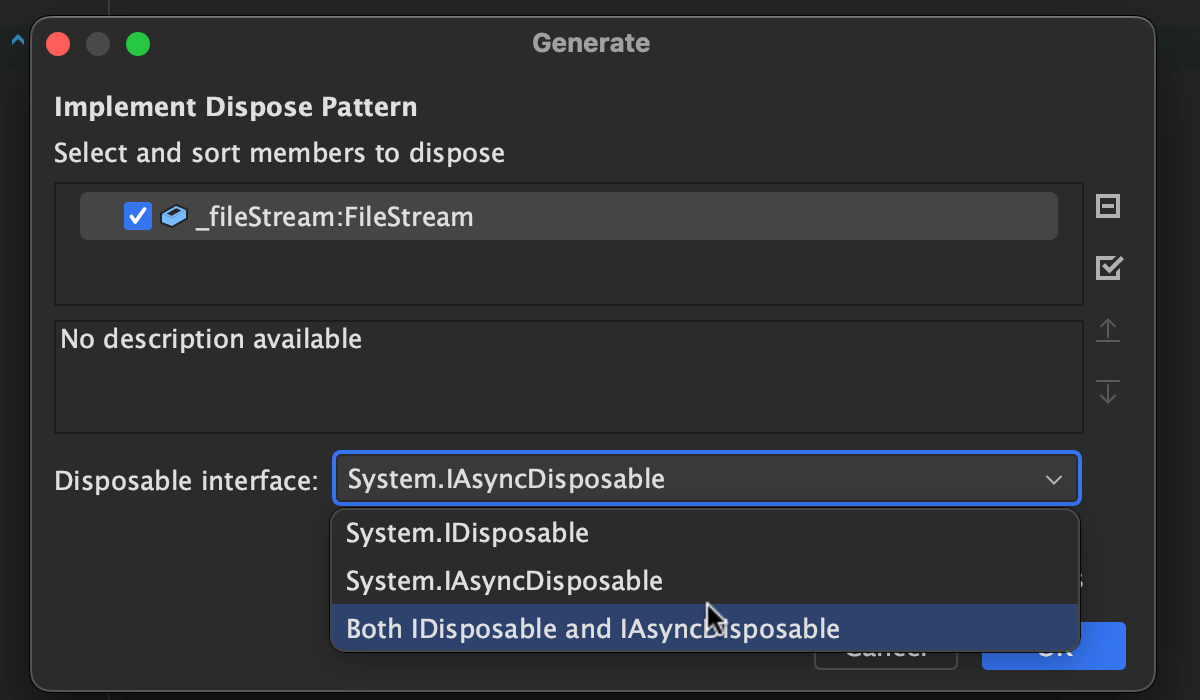Select the _fileStream:FileStream member row
The width and height of the screenshot is (1200, 700).
click(600, 216)
